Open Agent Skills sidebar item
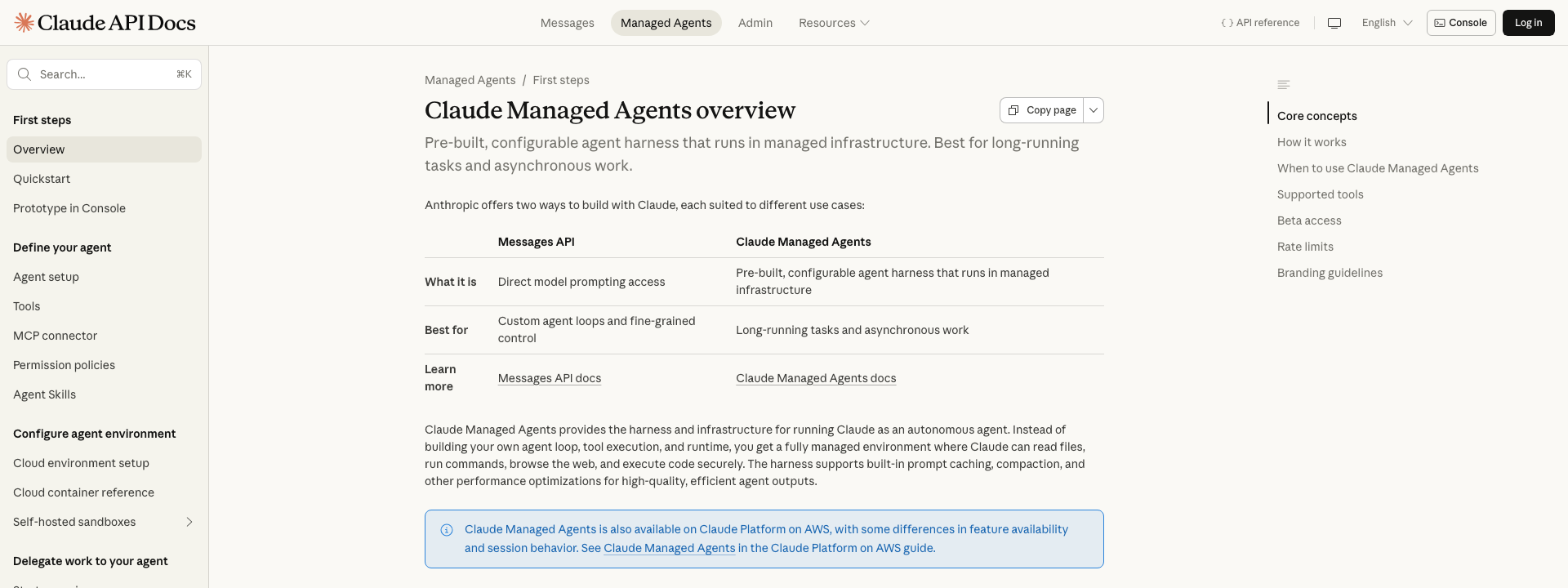 click(x=104, y=394)
